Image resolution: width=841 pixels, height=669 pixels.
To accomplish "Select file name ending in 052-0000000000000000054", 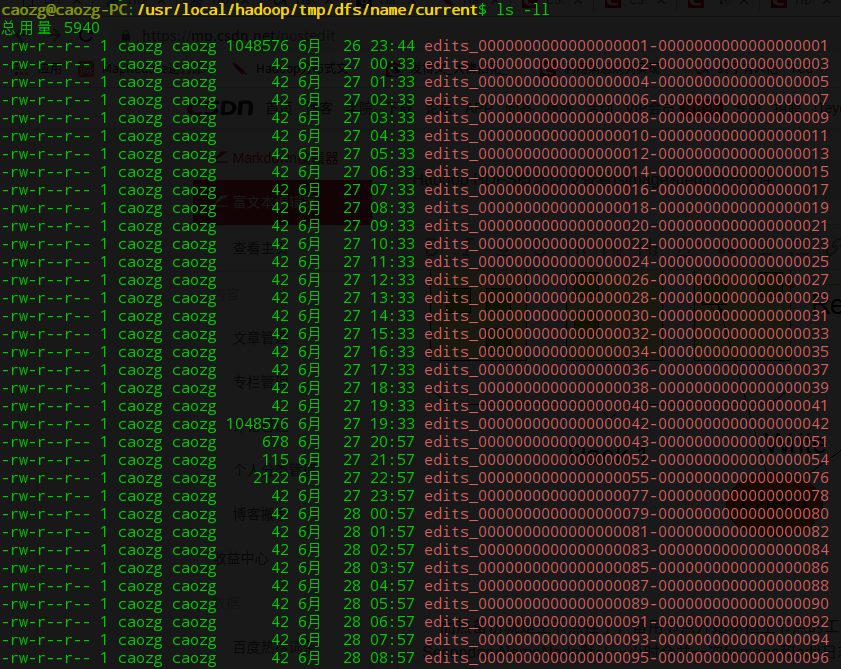I will 626,460.
